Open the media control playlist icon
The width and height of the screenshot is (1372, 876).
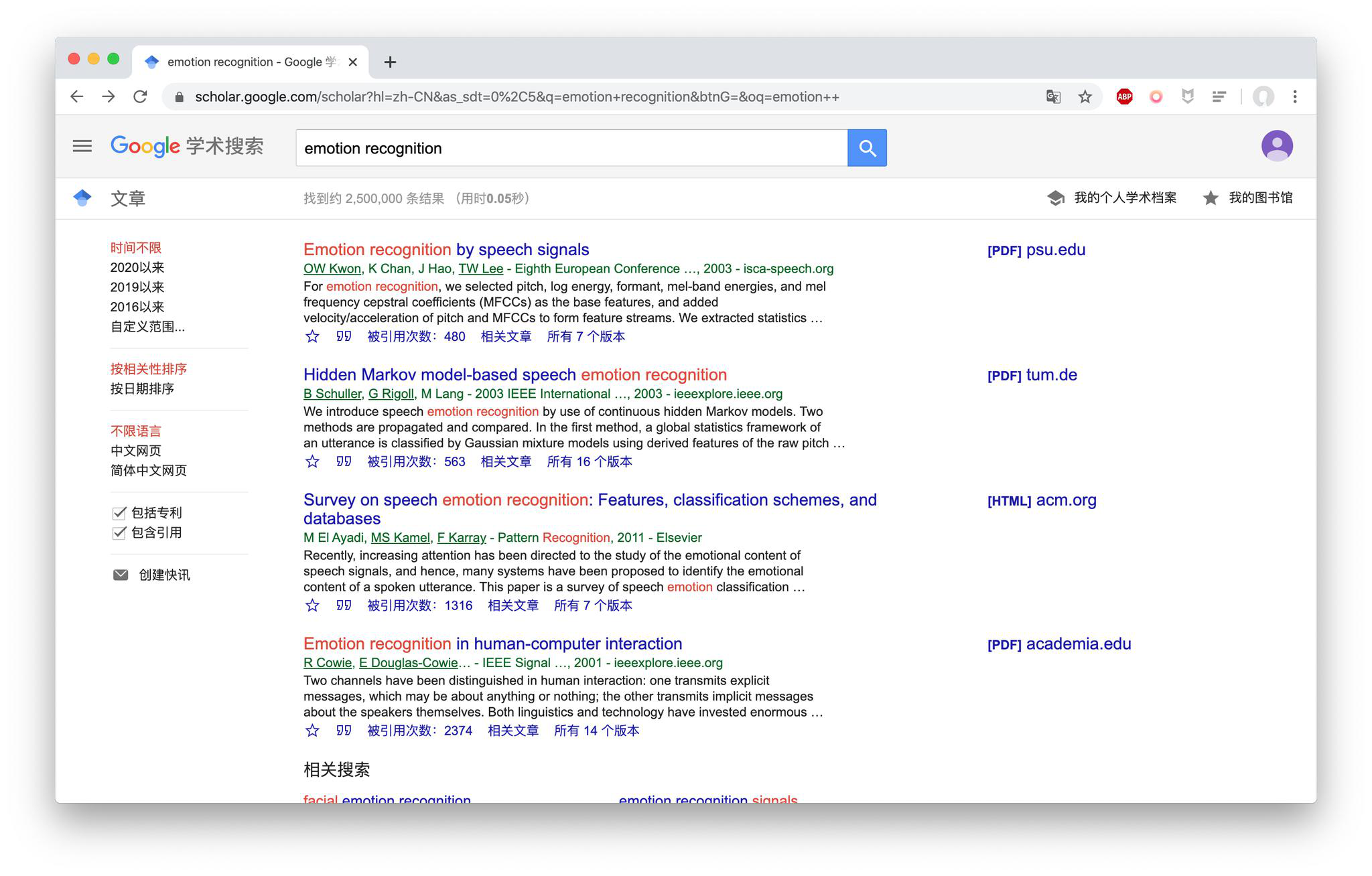[1219, 96]
